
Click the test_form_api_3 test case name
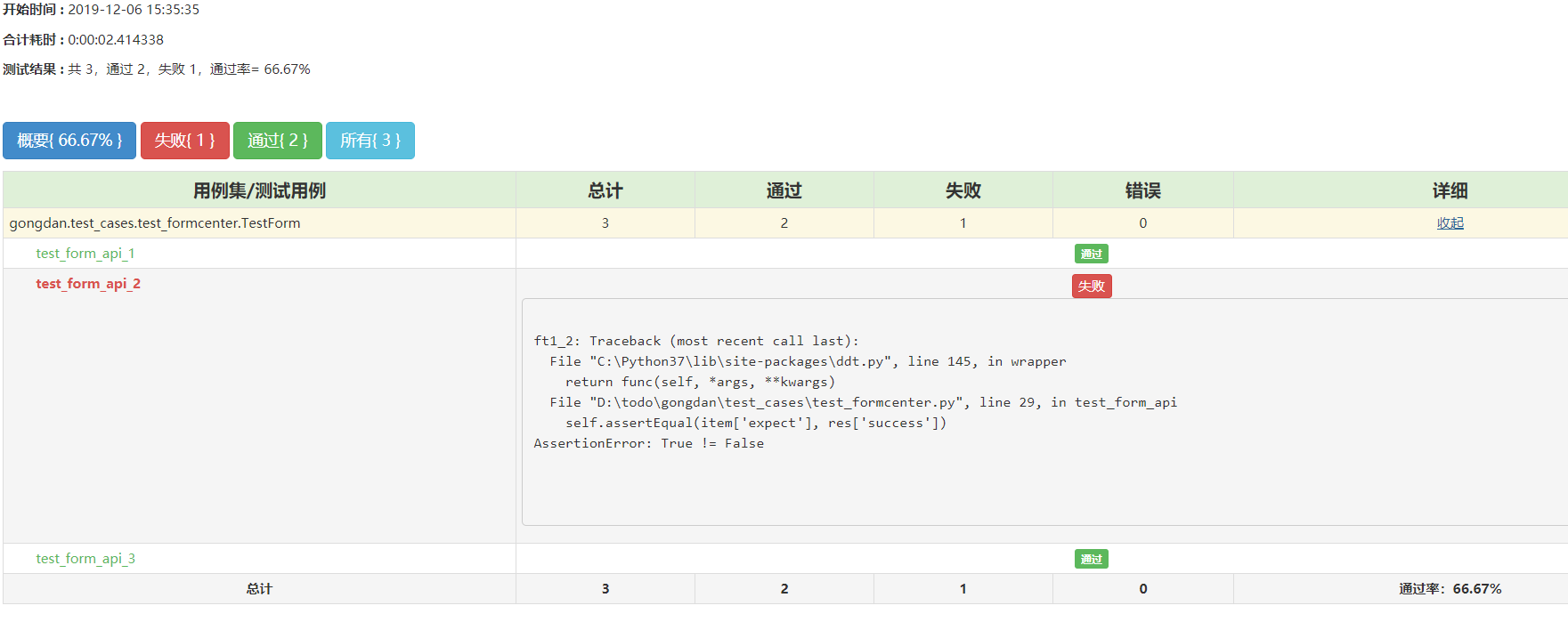pyautogui.click(x=85, y=559)
